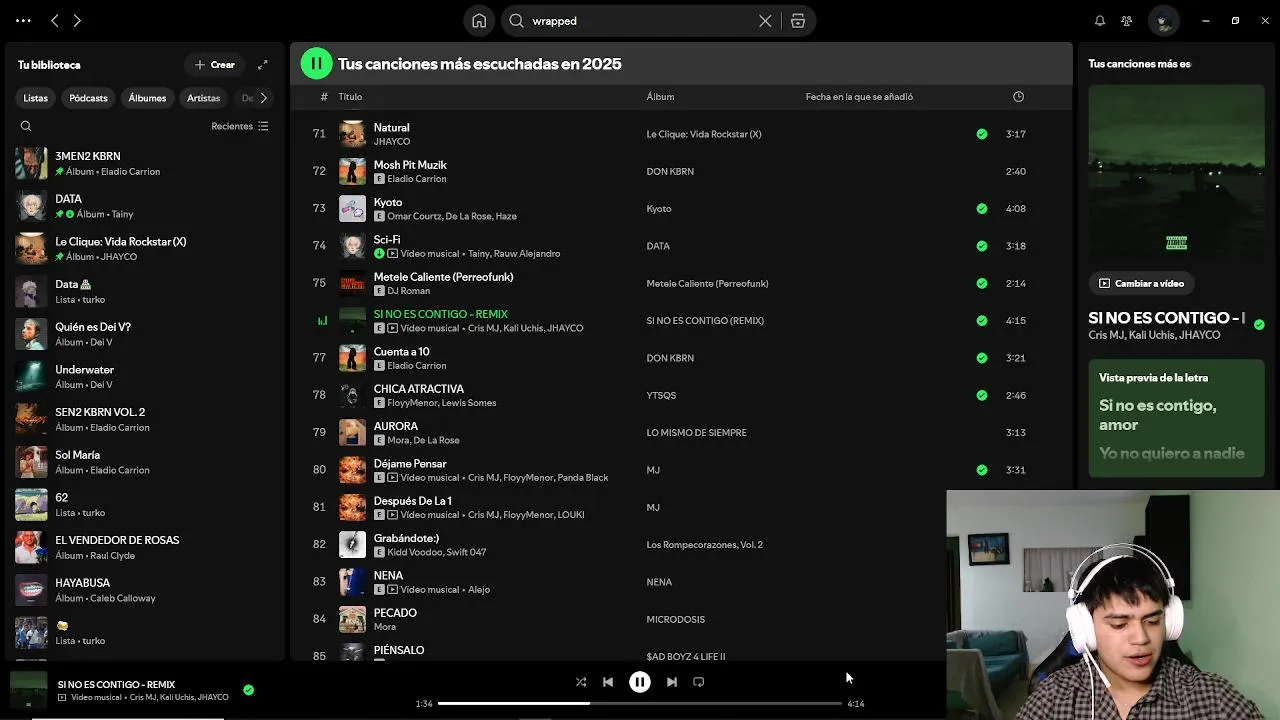Click artist link Eladio Carrion under Cuenta a 10
Viewport: 1280px width, 720px height.
pos(416,366)
